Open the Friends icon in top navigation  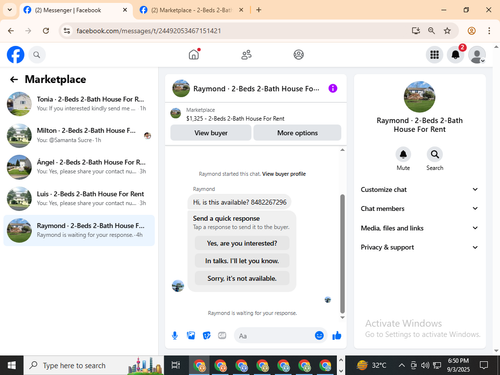point(246,55)
